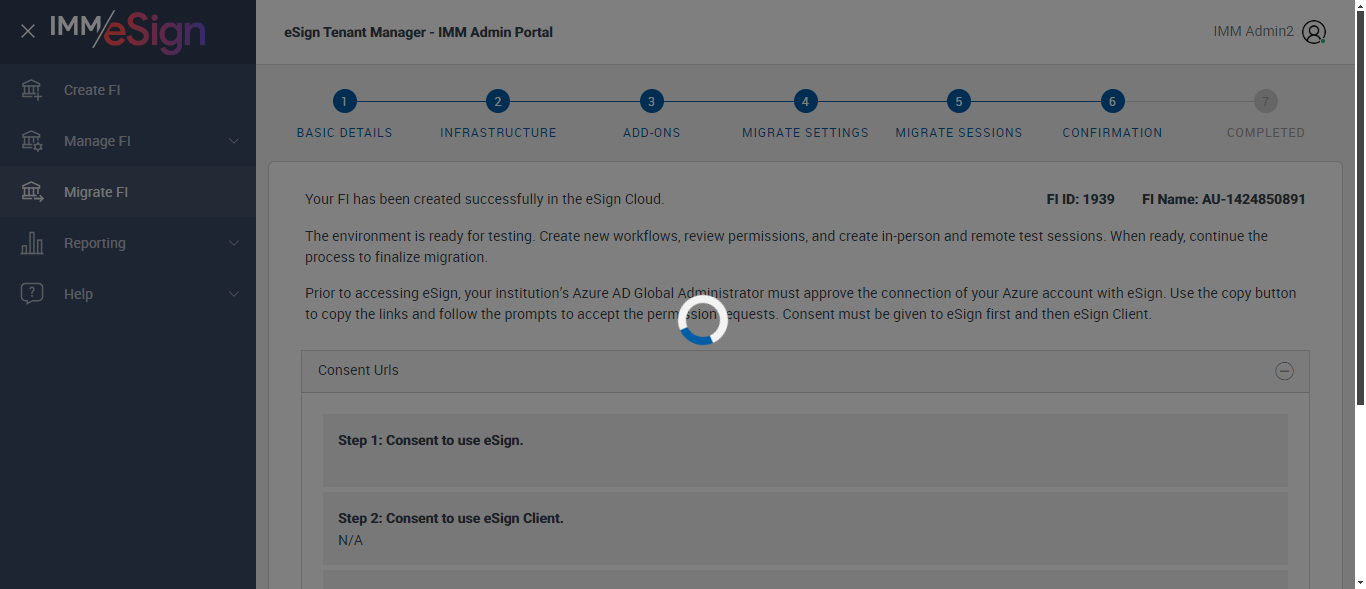
Task: Click the CONFIRMATION step label
Action: 1112,132
